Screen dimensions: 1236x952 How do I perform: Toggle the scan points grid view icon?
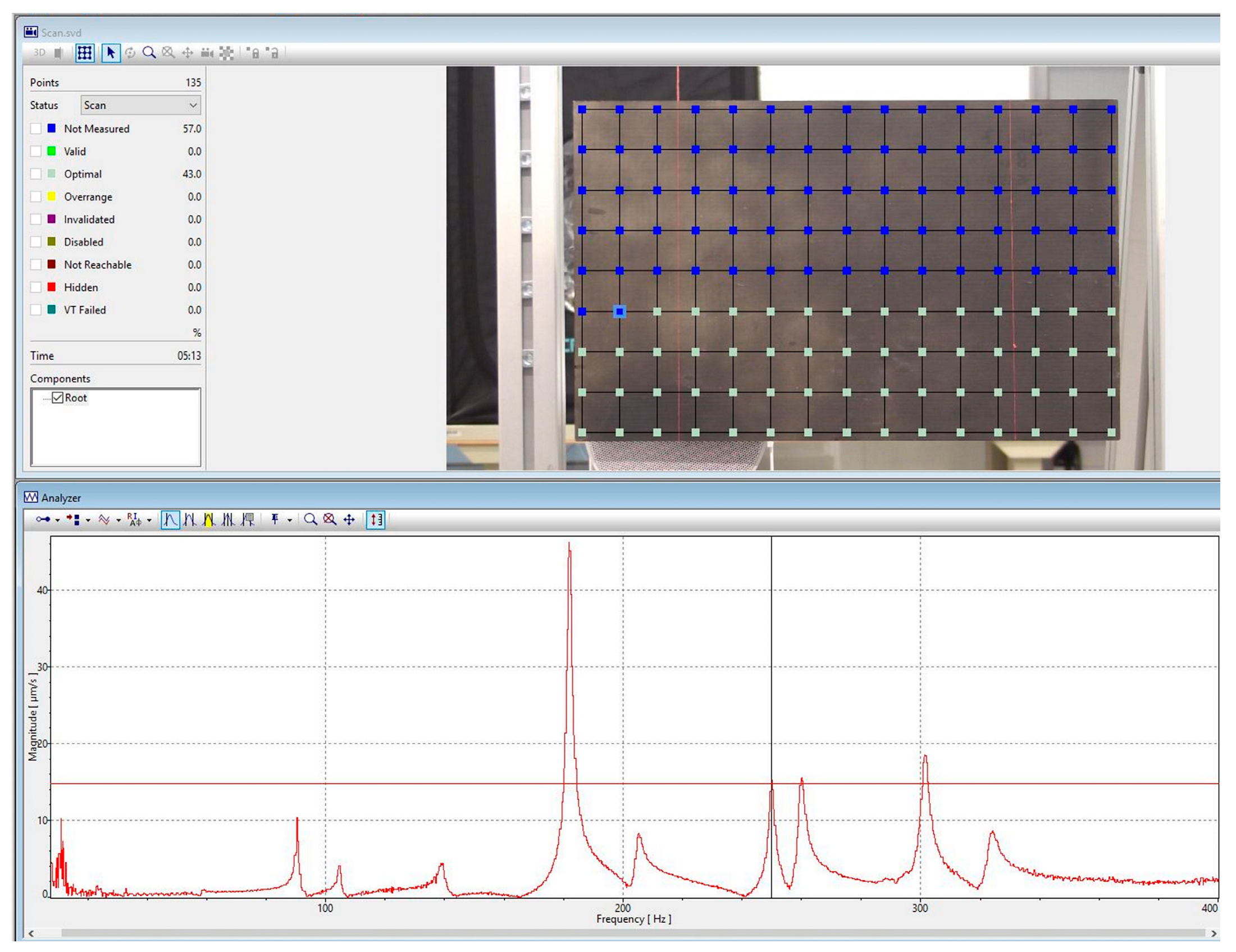point(84,53)
